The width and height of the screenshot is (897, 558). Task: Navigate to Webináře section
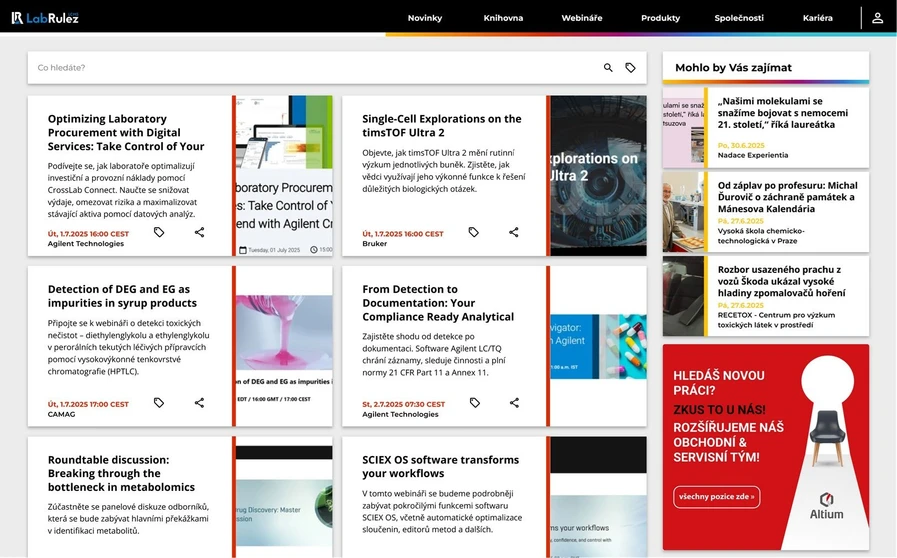[581, 18]
